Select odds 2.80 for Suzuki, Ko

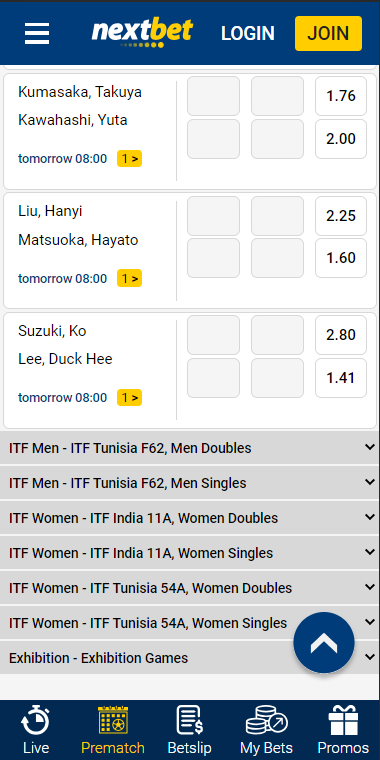pyautogui.click(x=341, y=335)
